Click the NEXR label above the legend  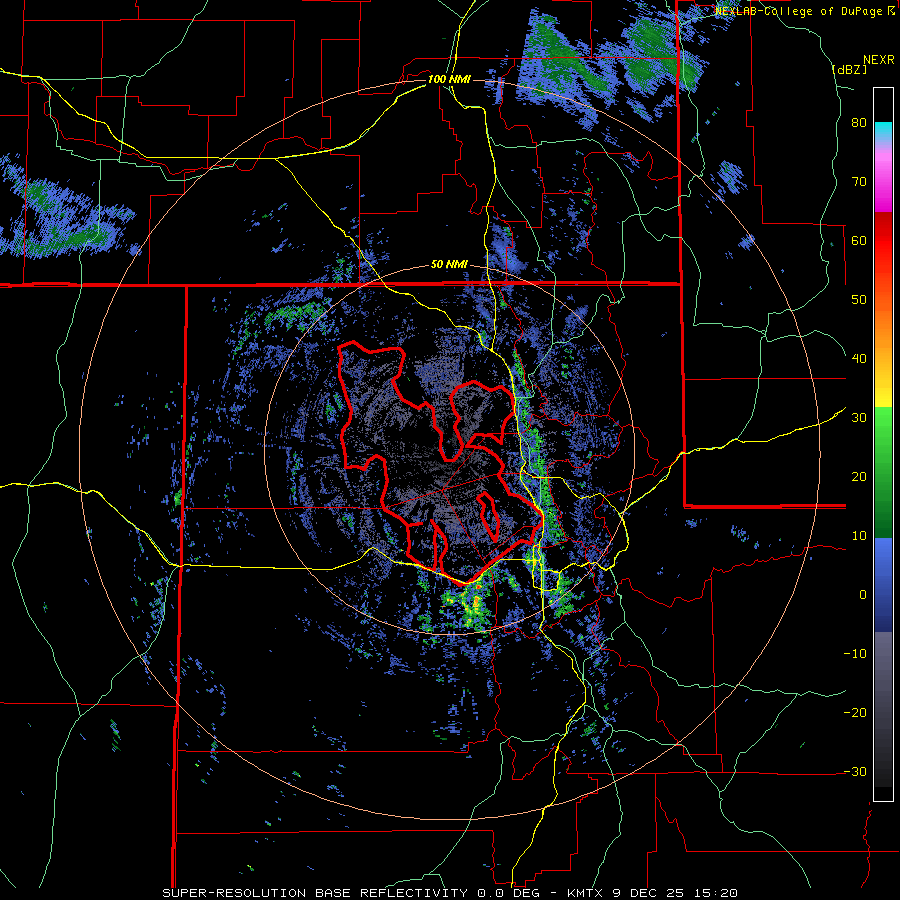[878, 59]
